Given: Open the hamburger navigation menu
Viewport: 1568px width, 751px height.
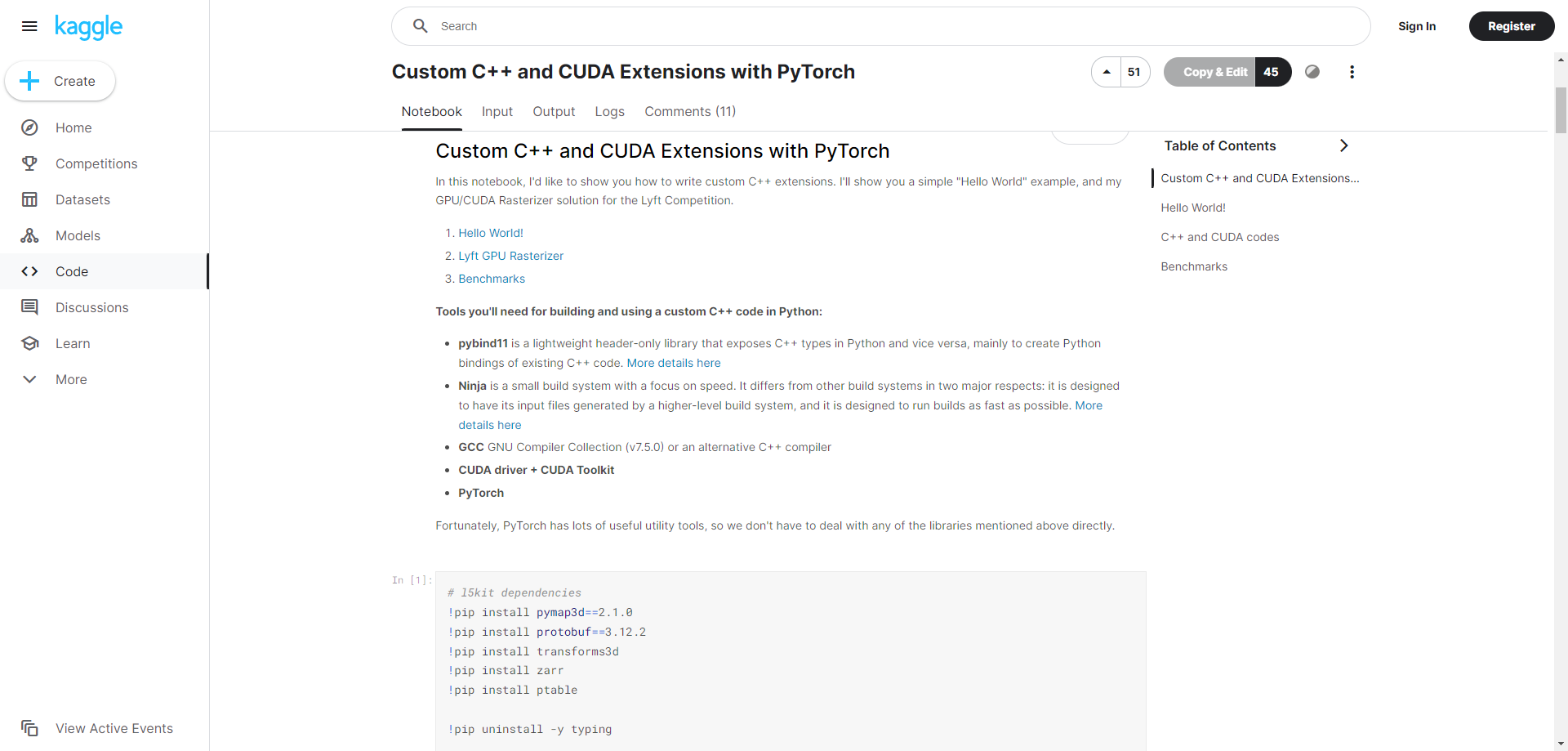Looking at the screenshot, I should (x=29, y=26).
